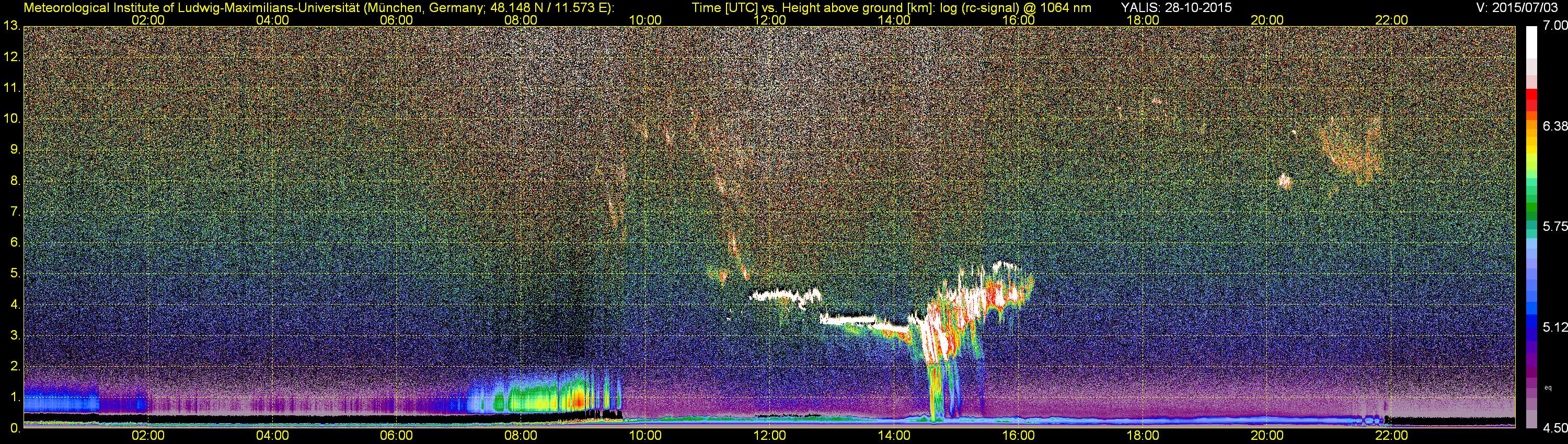
Task: Click the 4. height axis label
Action: (15, 304)
